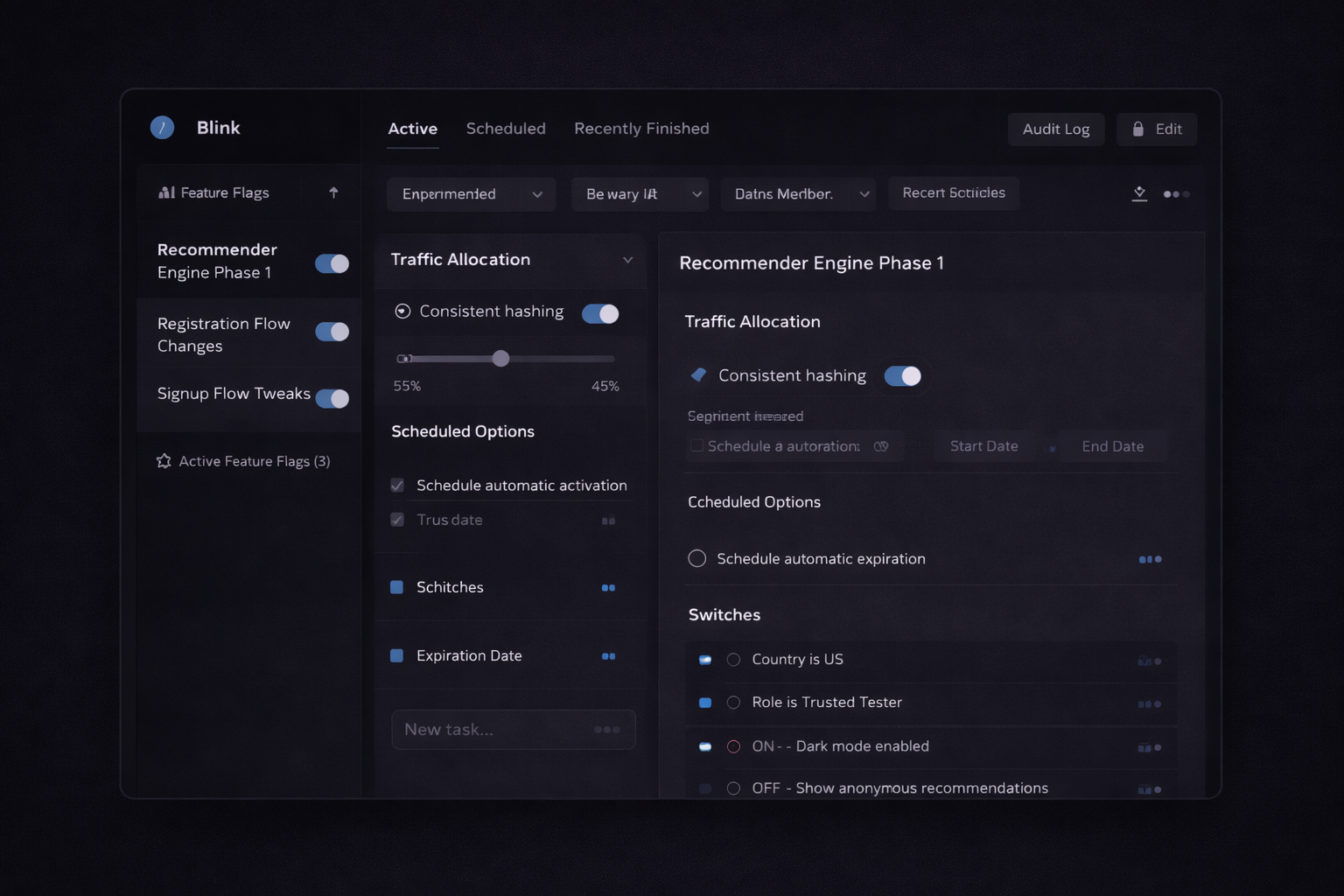
Task: Click the download icon in filter bar
Action: [x=1139, y=193]
